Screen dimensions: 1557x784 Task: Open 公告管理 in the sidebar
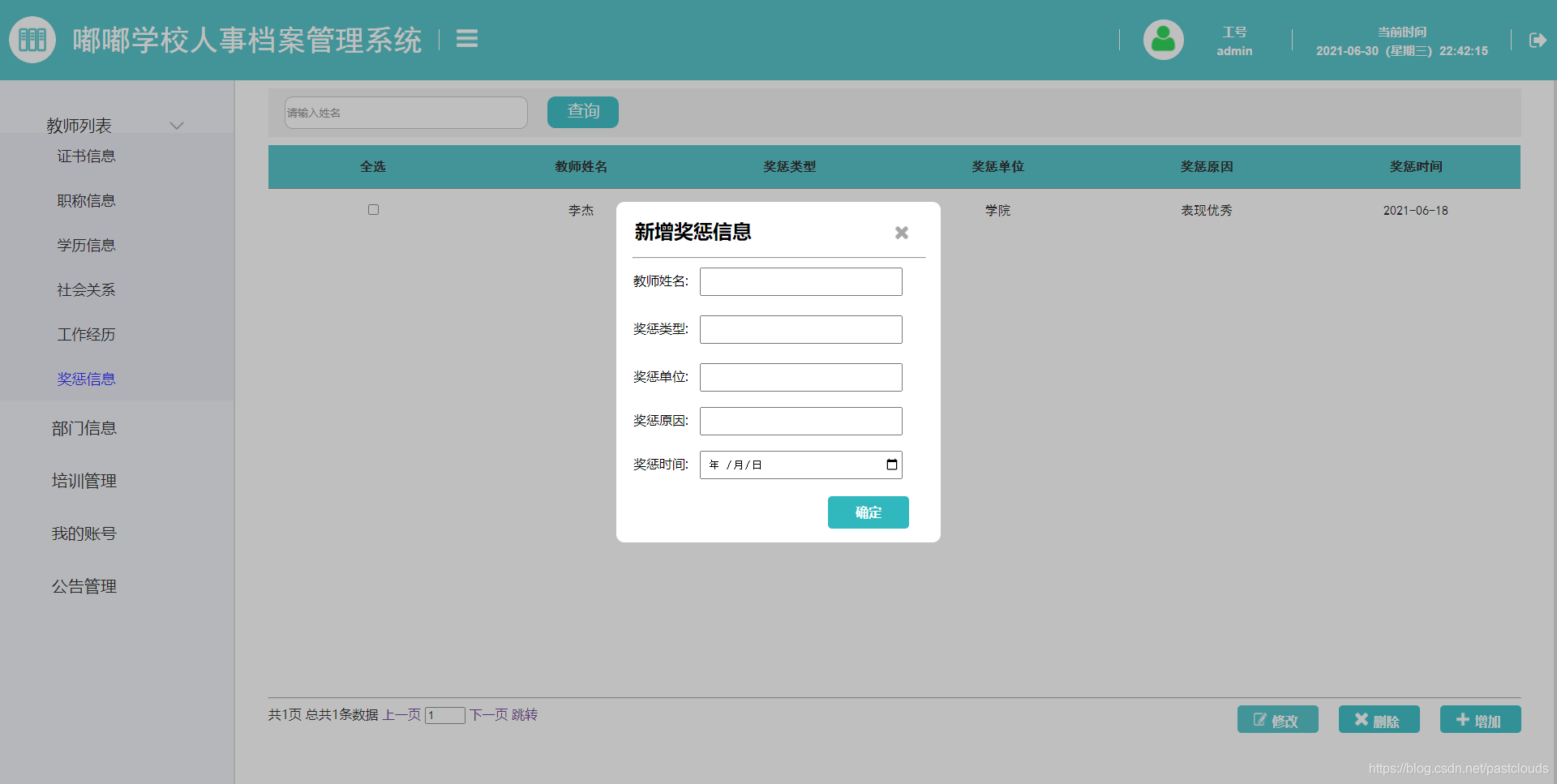click(84, 586)
